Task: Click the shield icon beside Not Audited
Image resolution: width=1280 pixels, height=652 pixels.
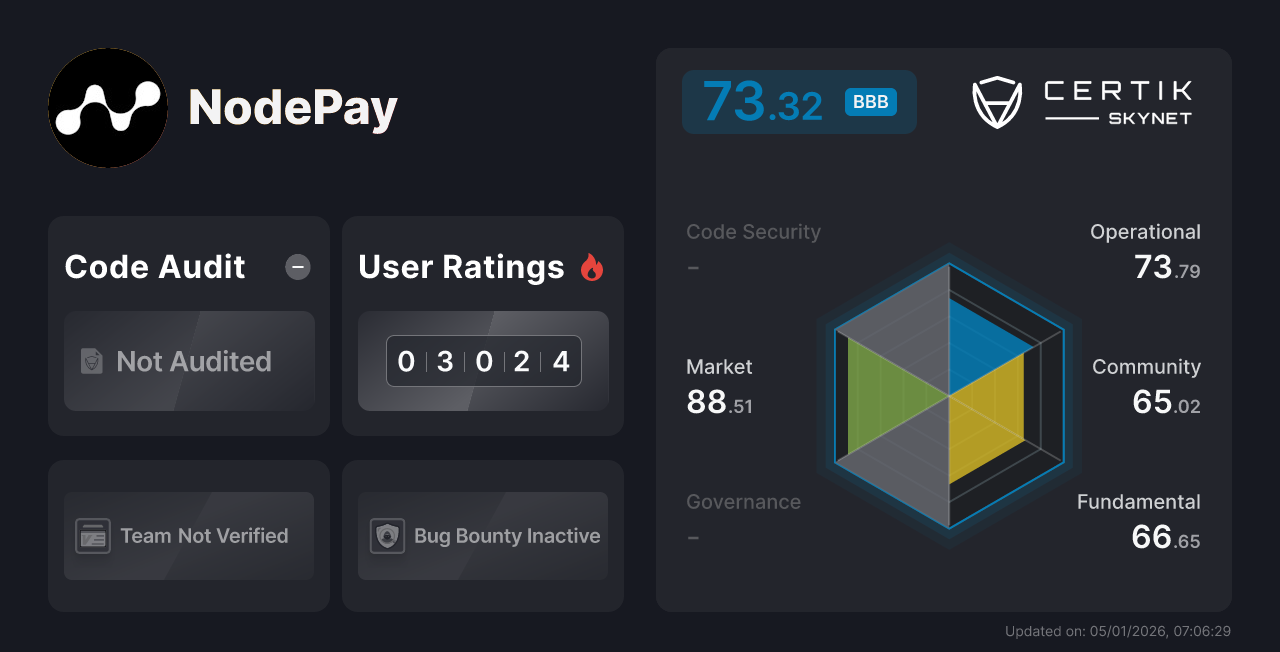Action: pyautogui.click(x=92, y=362)
